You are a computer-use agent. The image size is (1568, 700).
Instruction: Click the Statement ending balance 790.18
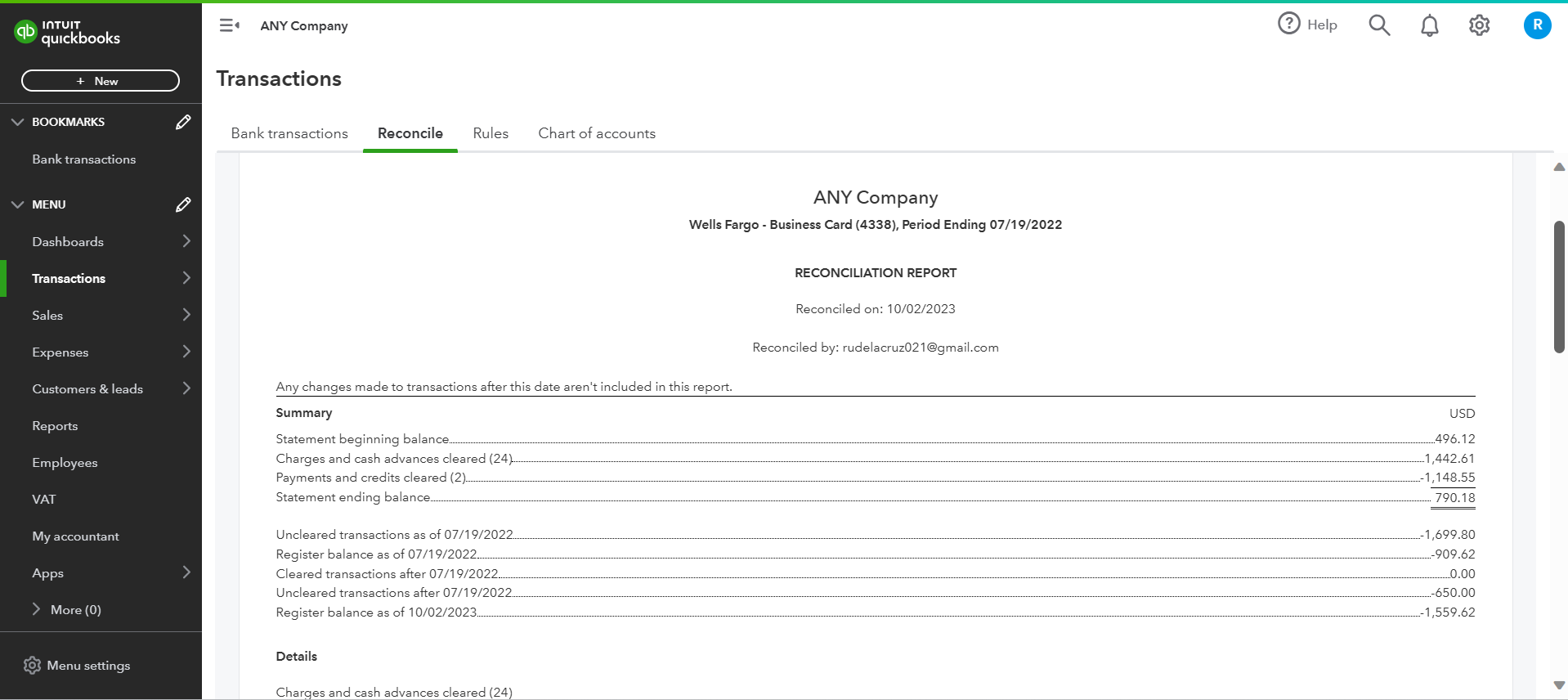[1455, 497]
